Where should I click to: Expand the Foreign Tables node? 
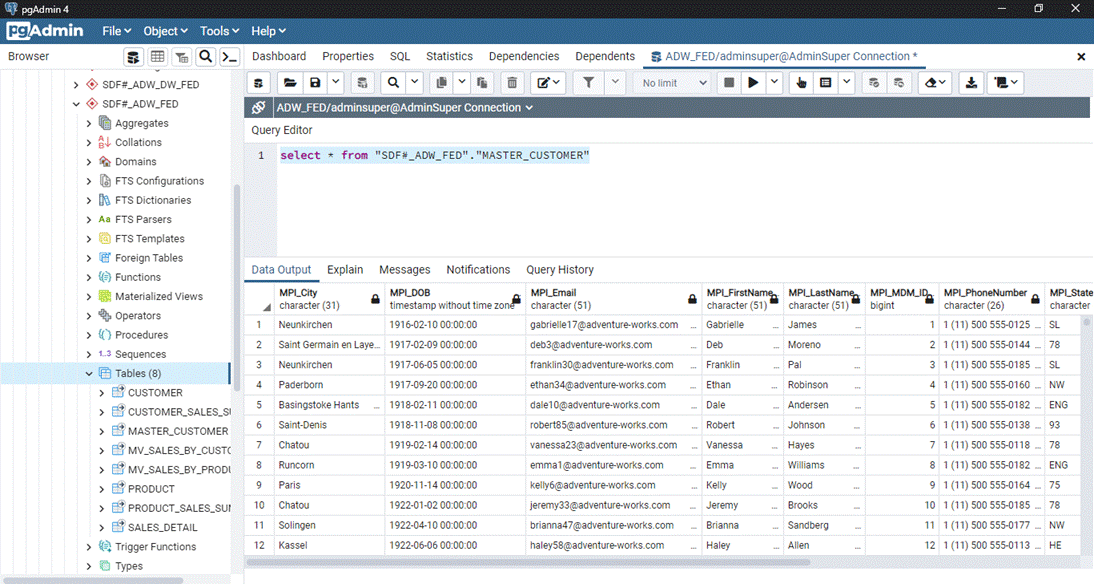point(89,258)
